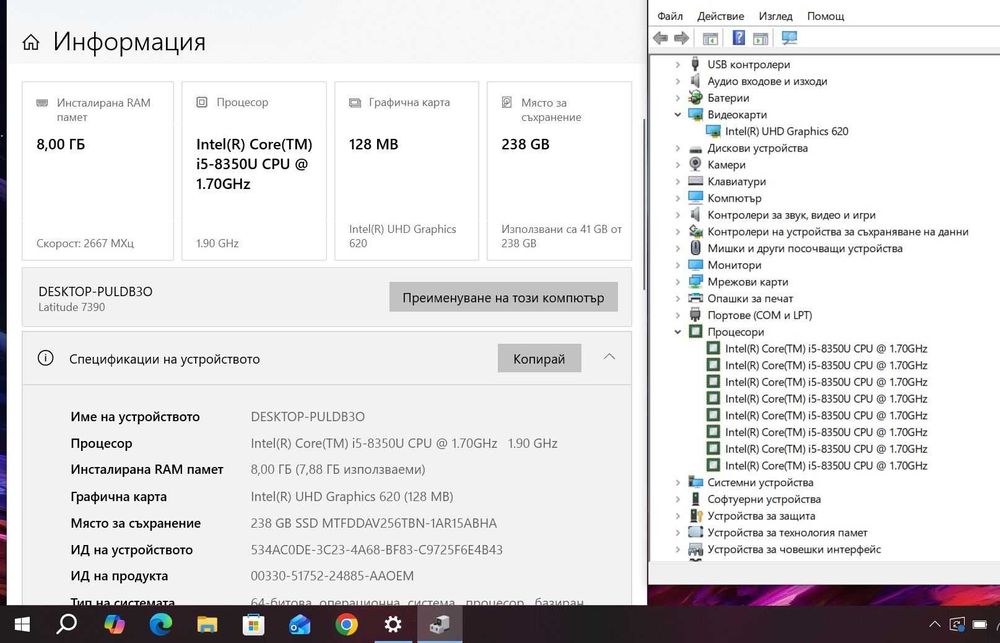Expand Портове (COM и LPT) node
Viewport: 1000px width, 643px height.
click(x=677, y=315)
